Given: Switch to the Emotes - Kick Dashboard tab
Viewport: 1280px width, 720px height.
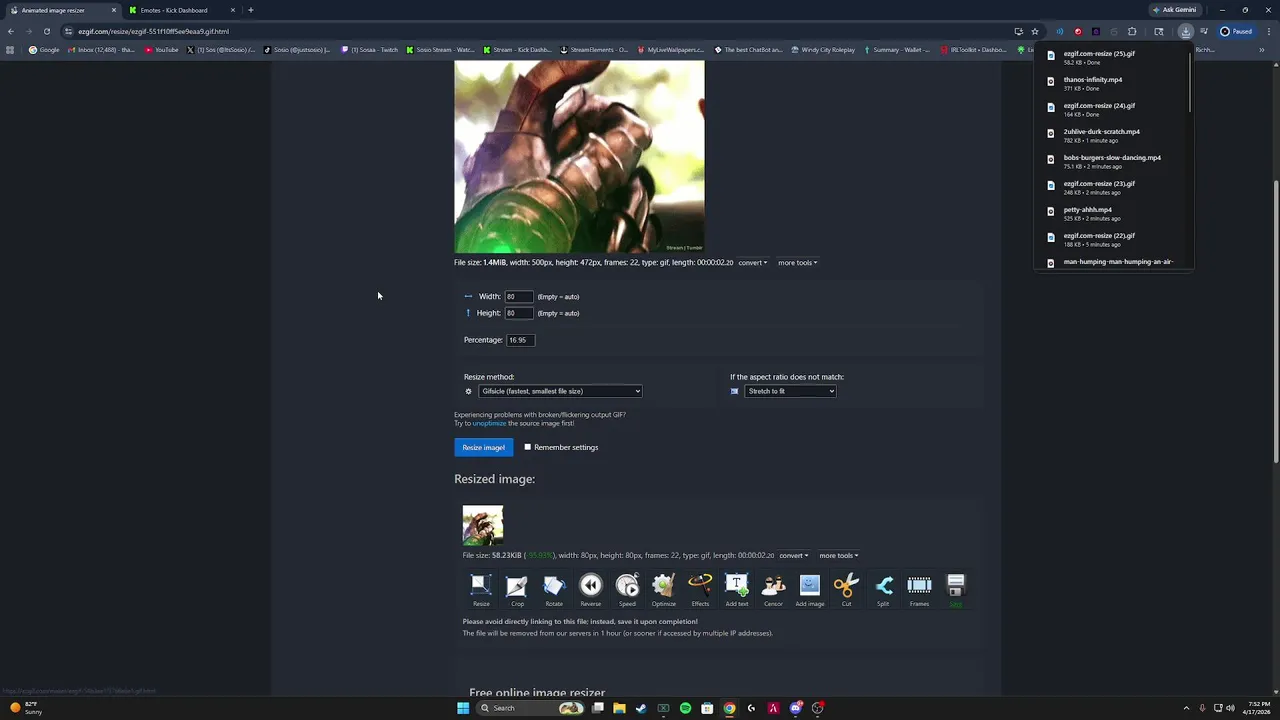Looking at the screenshot, I should point(182,10).
